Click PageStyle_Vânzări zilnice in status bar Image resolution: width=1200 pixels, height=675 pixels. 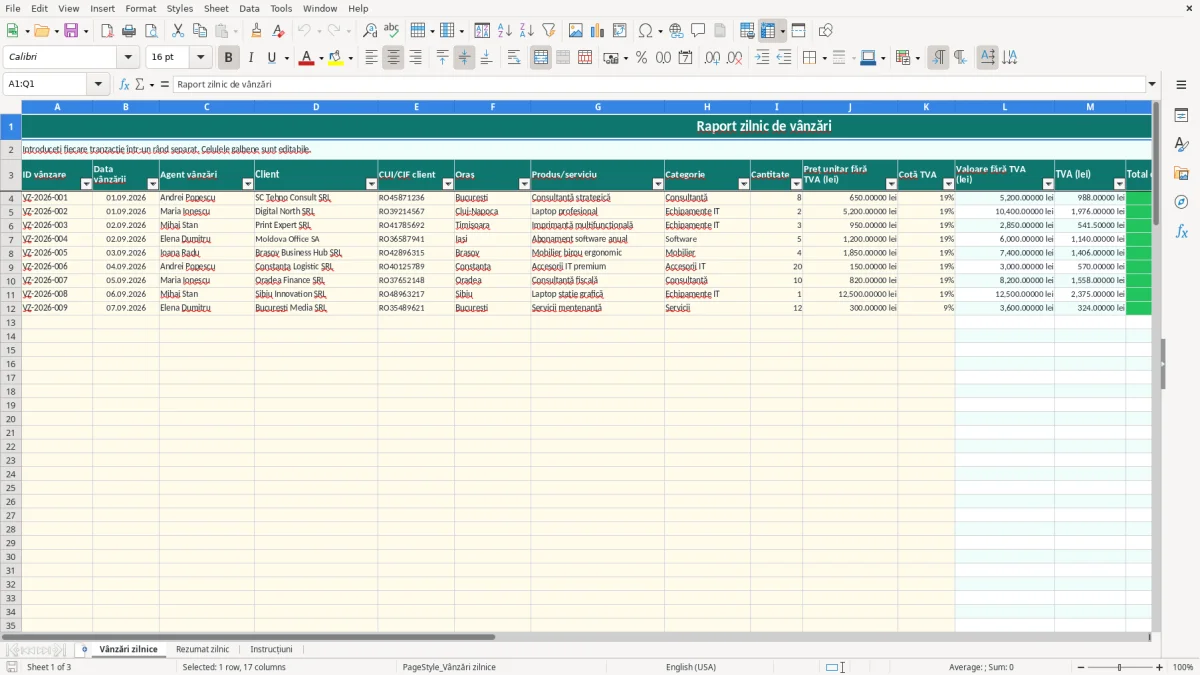(x=449, y=667)
